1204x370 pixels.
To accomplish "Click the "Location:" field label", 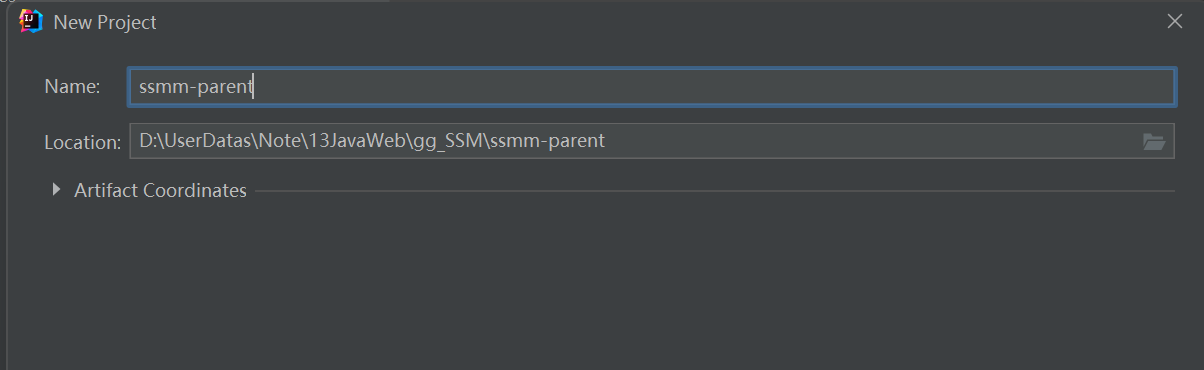I will (x=82, y=142).
